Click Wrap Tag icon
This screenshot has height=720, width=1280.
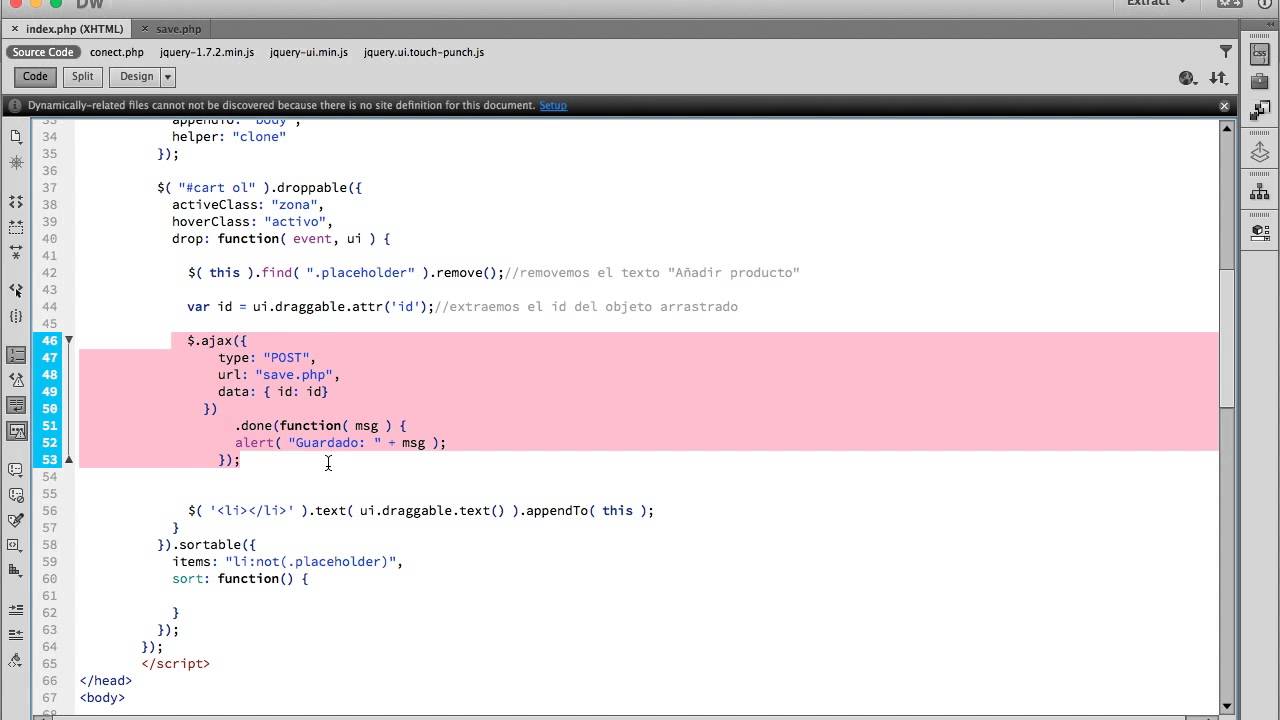tap(16, 520)
